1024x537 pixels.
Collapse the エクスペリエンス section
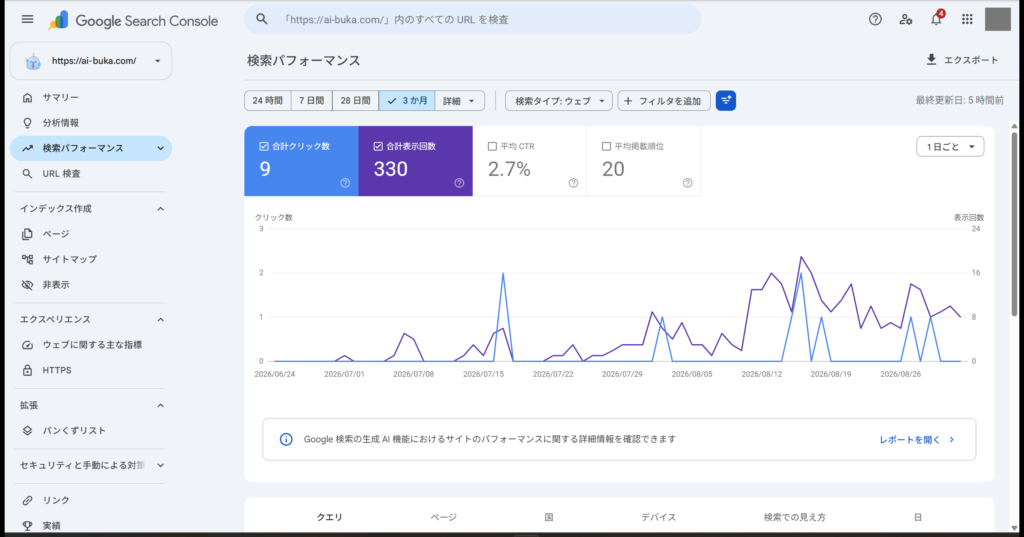(160, 319)
